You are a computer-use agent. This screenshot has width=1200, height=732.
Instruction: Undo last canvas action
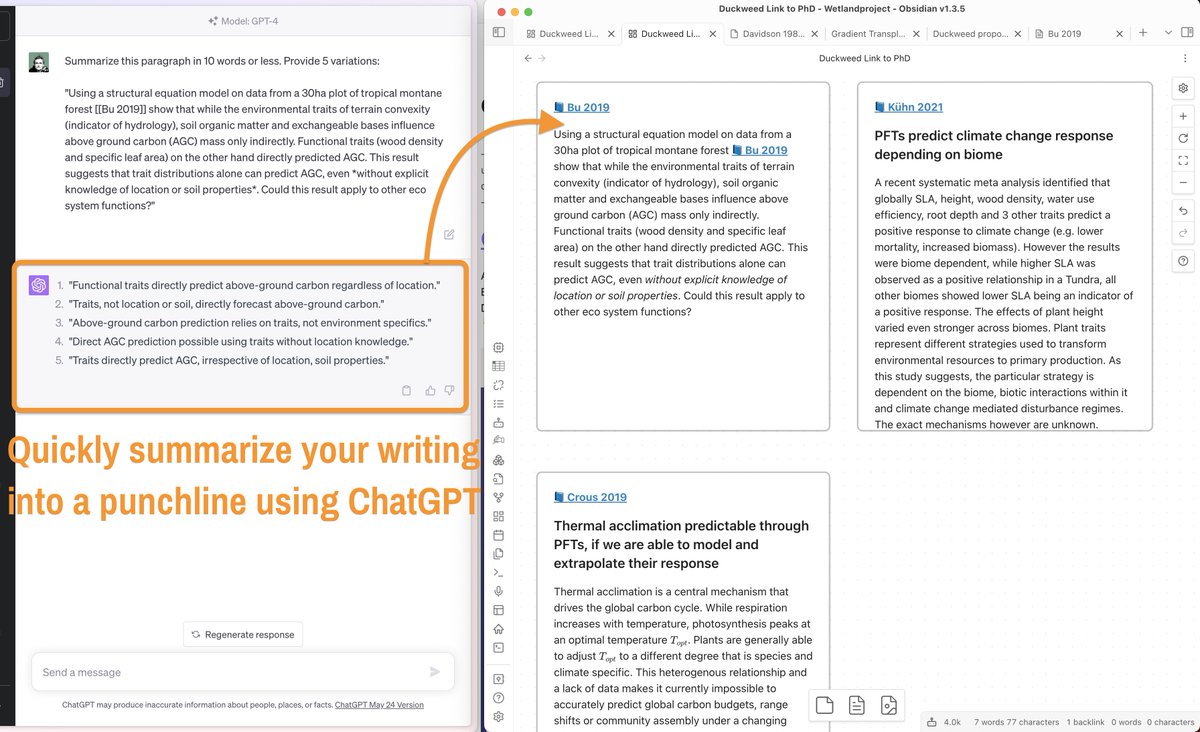(1183, 211)
